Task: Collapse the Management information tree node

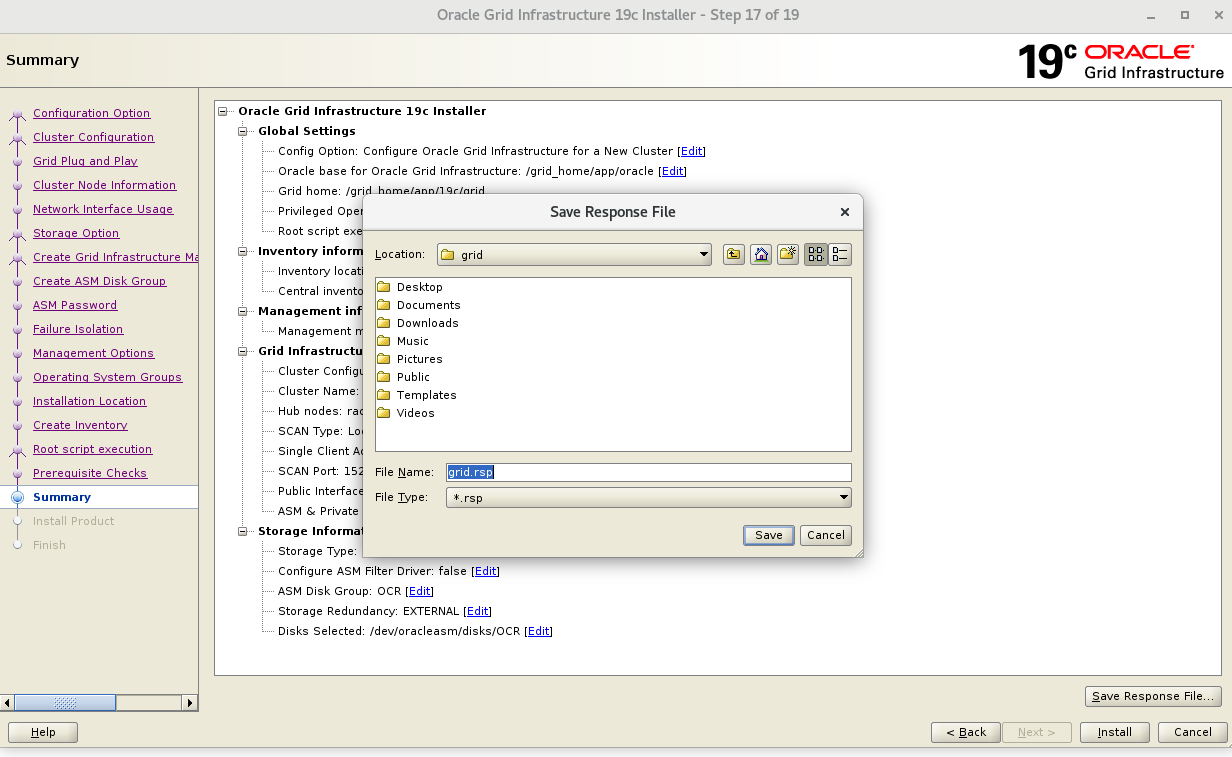Action: pos(243,311)
